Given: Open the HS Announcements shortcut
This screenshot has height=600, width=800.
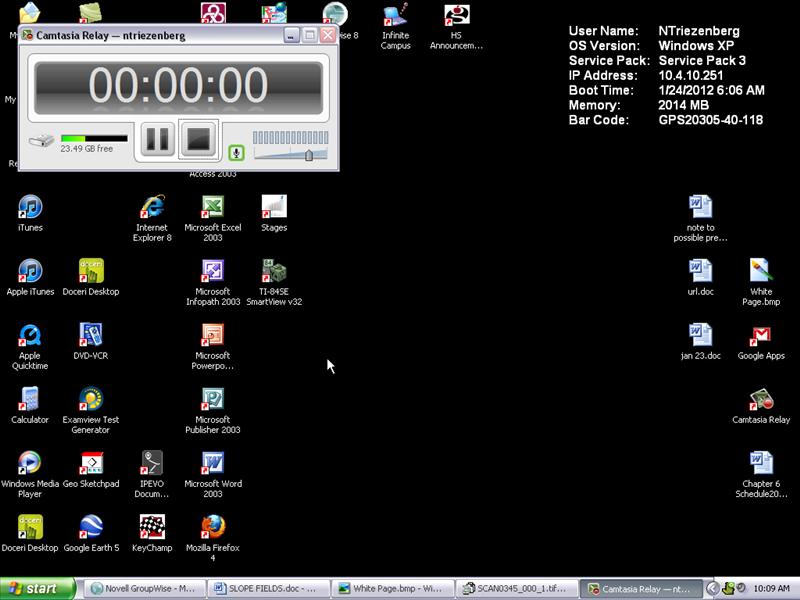Looking at the screenshot, I should [456, 26].
